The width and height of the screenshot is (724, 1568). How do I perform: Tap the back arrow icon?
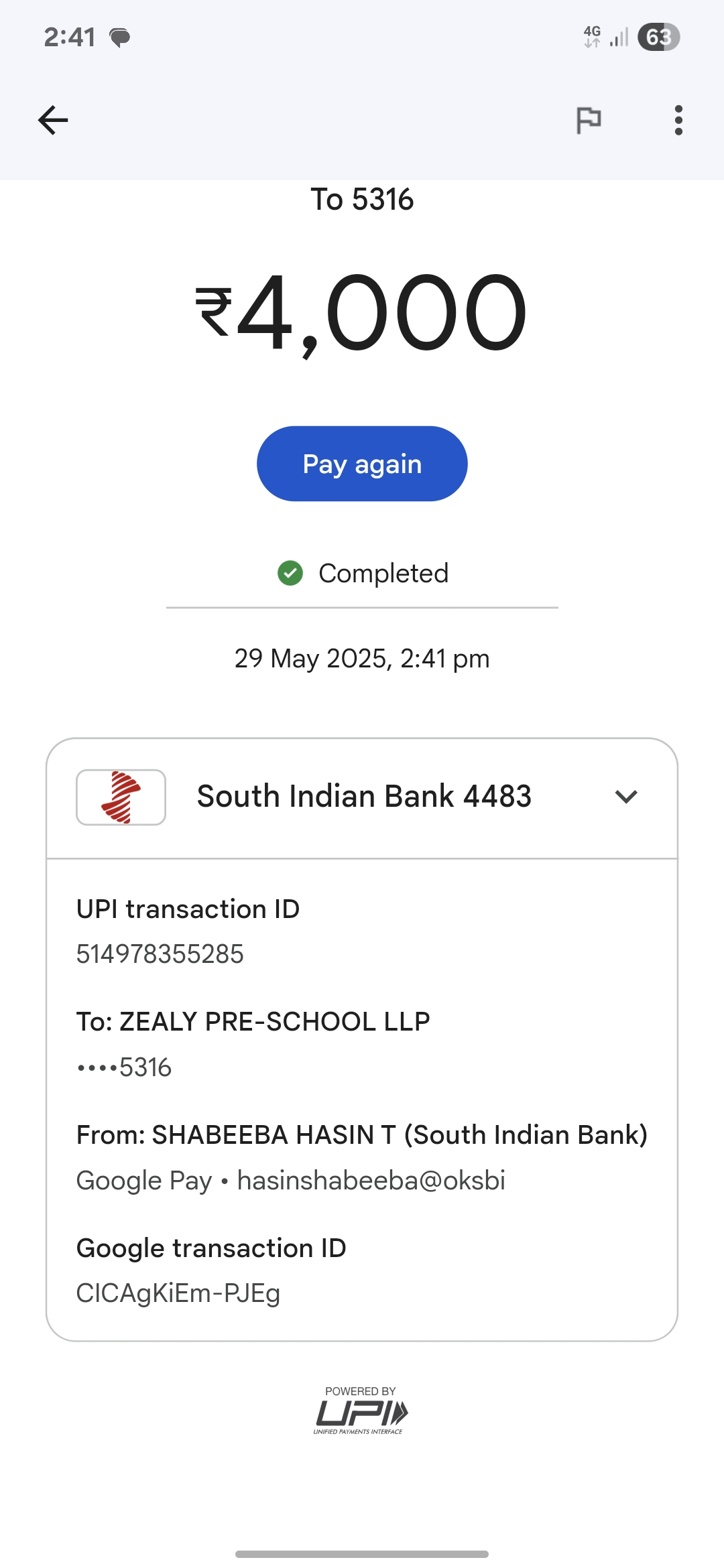click(53, 121)
